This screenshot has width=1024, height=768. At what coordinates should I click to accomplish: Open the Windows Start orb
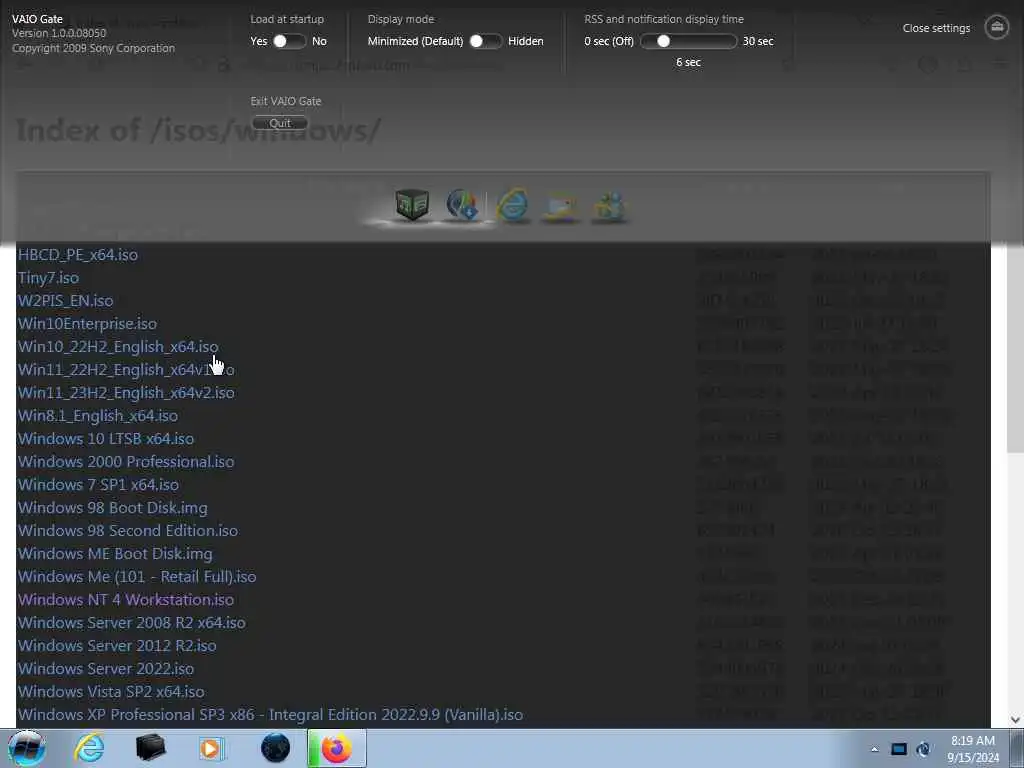tap(27, 748)
